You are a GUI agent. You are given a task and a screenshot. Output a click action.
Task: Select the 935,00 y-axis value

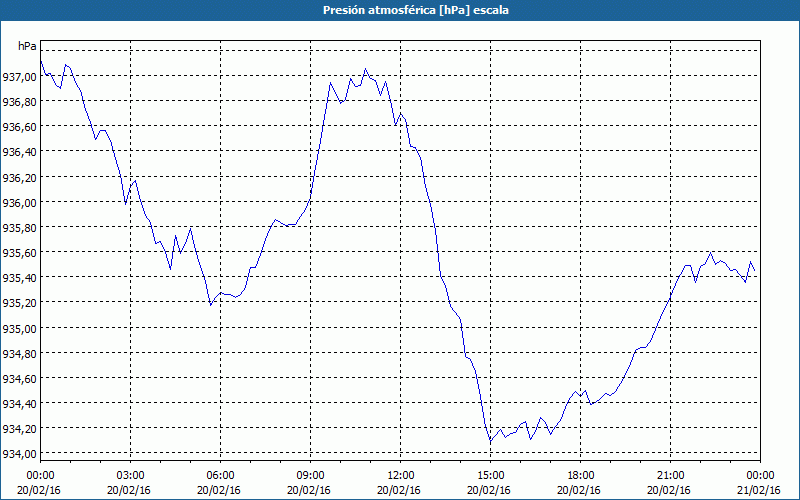(19, 328)
